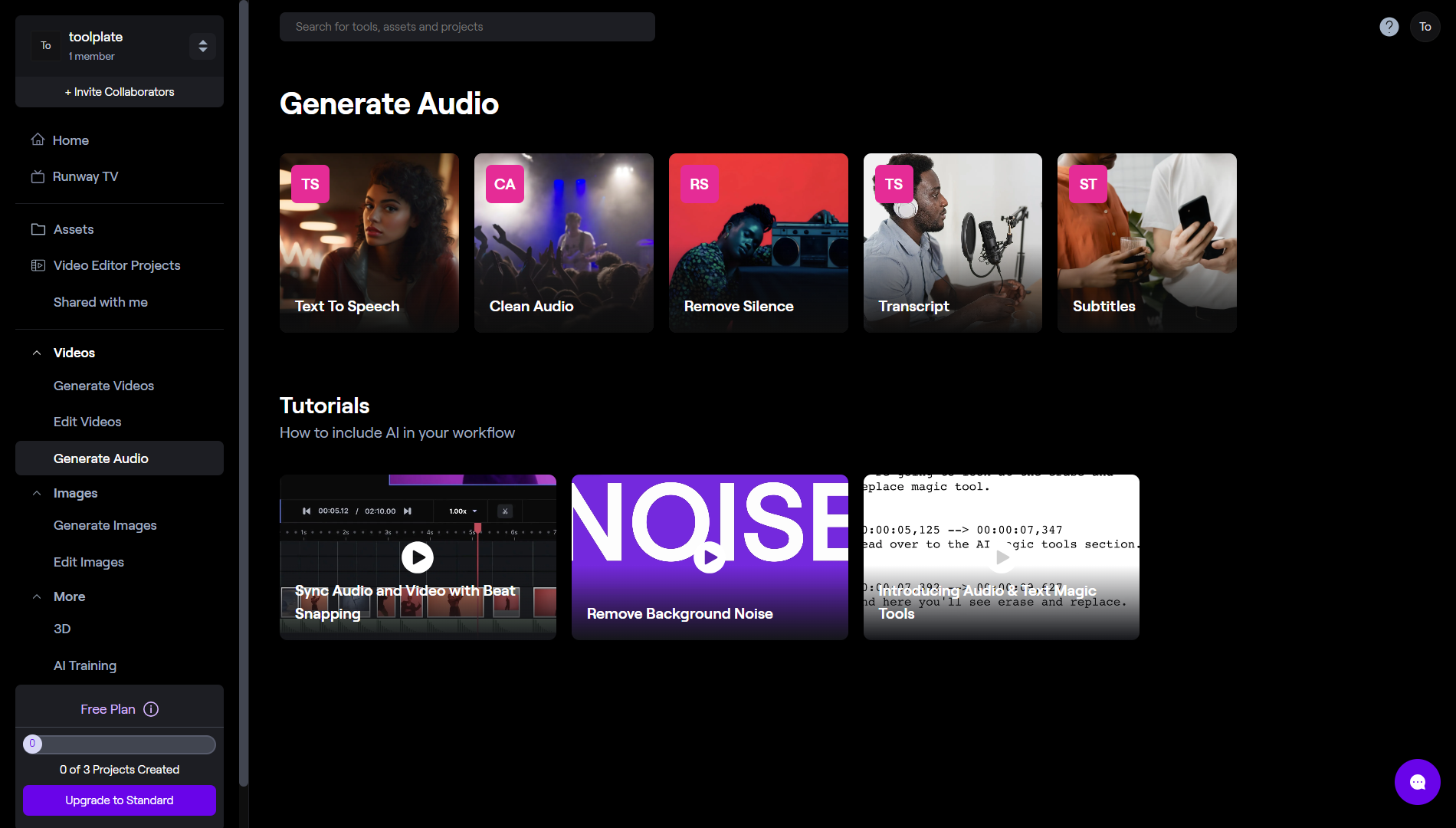Click the toolplate workspace avatar
The image size is (1456, 828).
[x=46, y=45]
